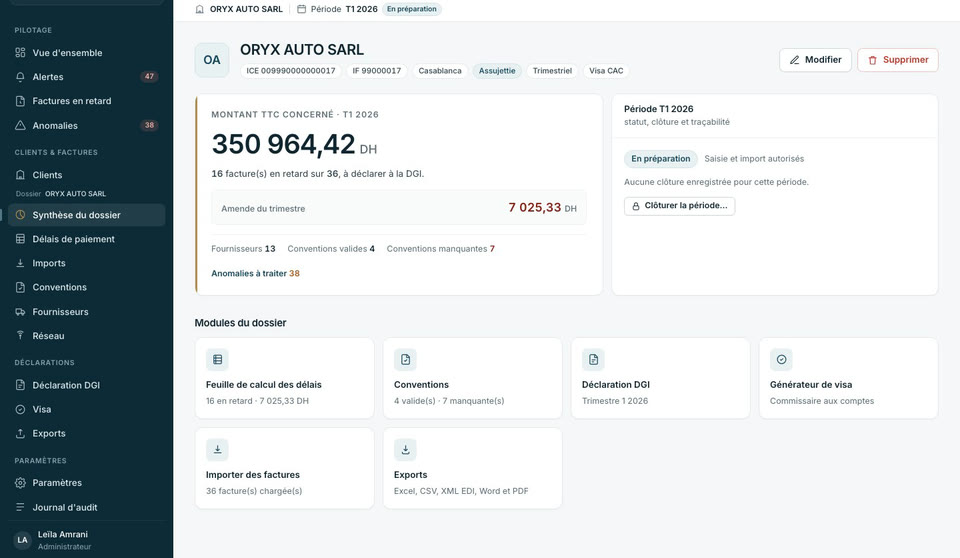Click Leïla Amrani user name
The height and width of the screenshot is (558, 960).
tap(62, 534)
